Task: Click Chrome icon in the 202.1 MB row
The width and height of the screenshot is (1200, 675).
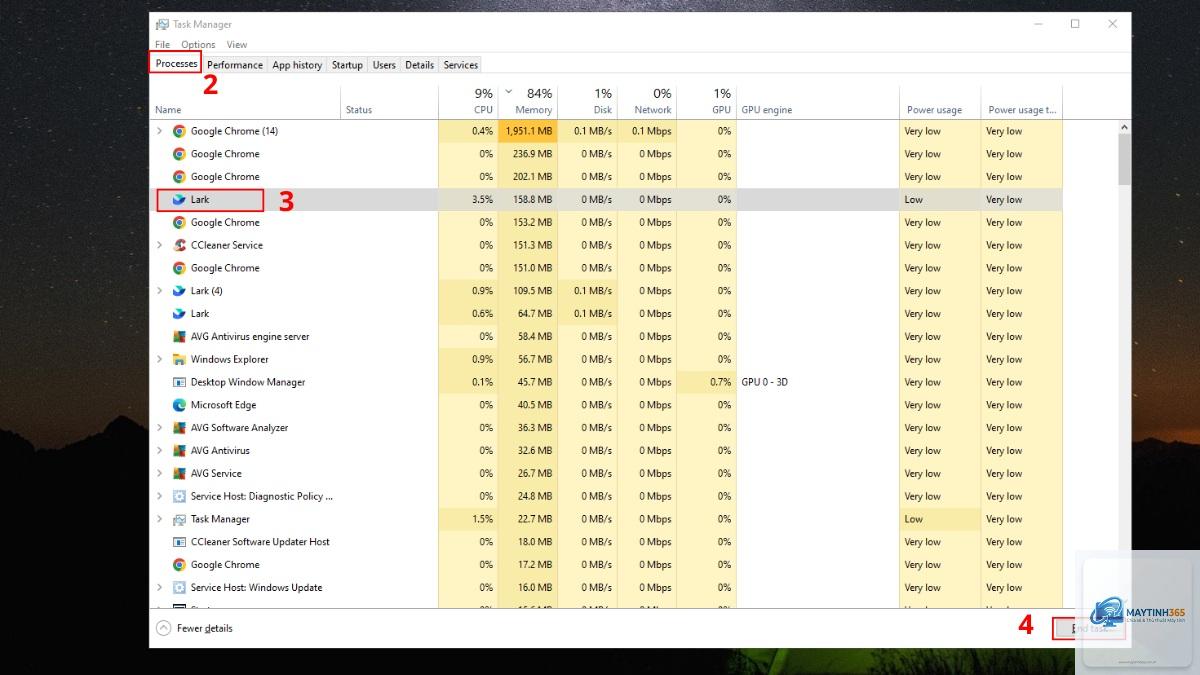Action: coord(179,177)
